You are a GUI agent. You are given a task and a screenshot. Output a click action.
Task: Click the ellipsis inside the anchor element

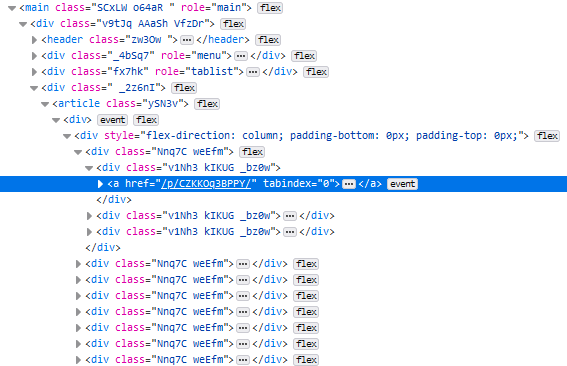(349, 184)
